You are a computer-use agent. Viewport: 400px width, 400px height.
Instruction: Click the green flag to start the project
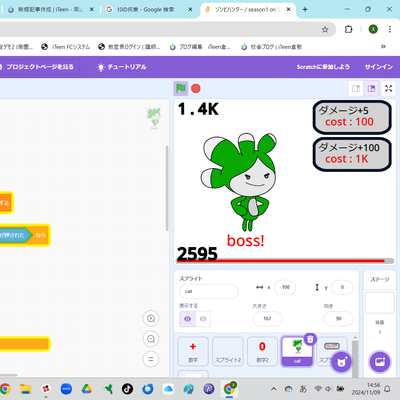click(181, 88)
